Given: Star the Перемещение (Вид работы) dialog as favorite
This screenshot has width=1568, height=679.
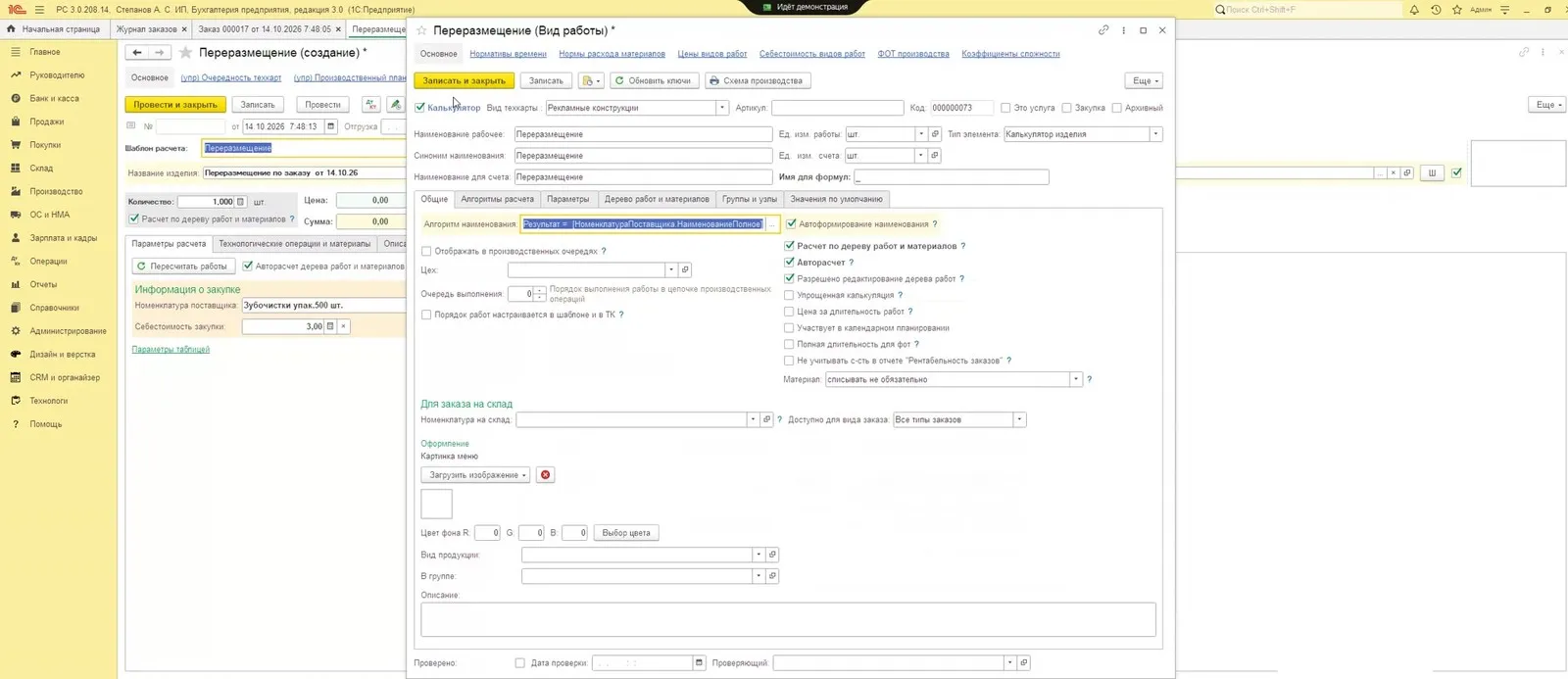Looking at the screenshot, I should click(x=421, y=30).
